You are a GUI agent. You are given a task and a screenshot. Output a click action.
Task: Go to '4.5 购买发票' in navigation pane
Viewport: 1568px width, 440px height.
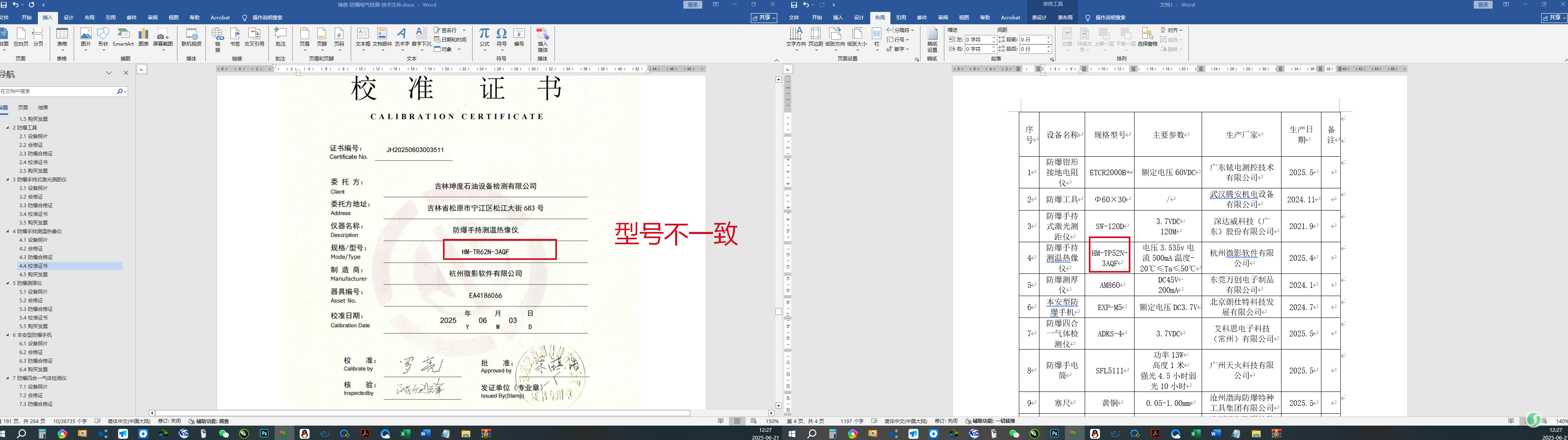point(33,275)
